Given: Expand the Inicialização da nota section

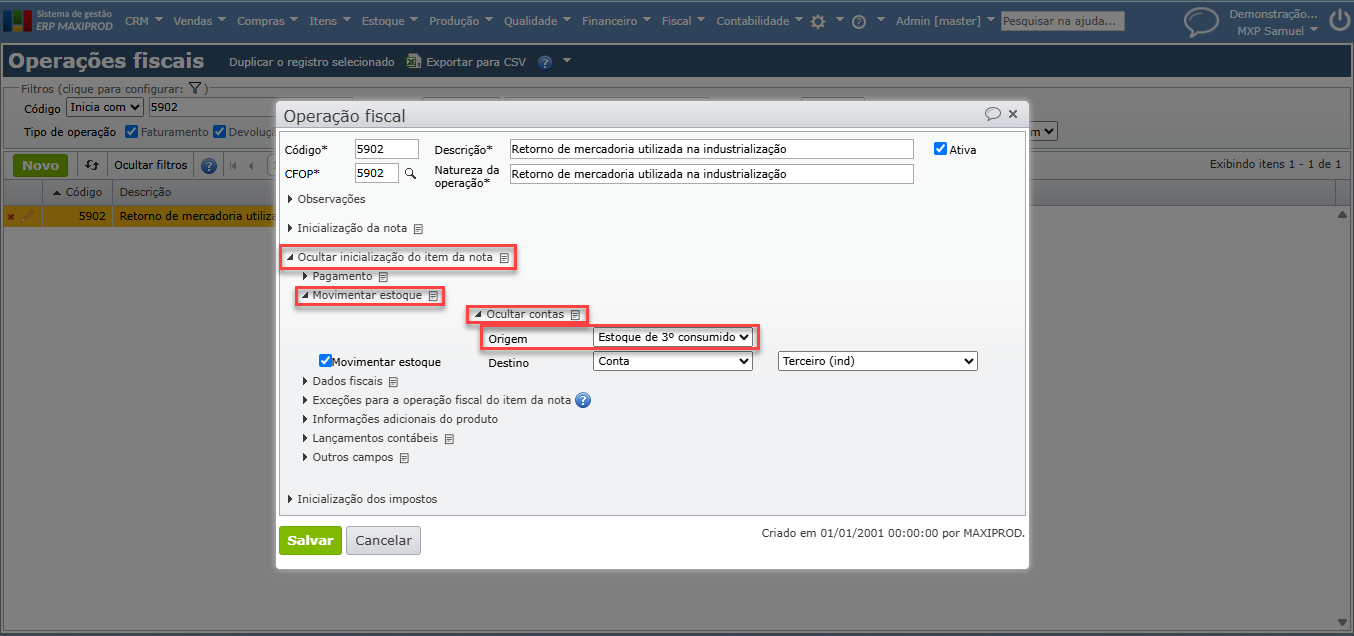Looking at the screenshot, I should point(347,229).
